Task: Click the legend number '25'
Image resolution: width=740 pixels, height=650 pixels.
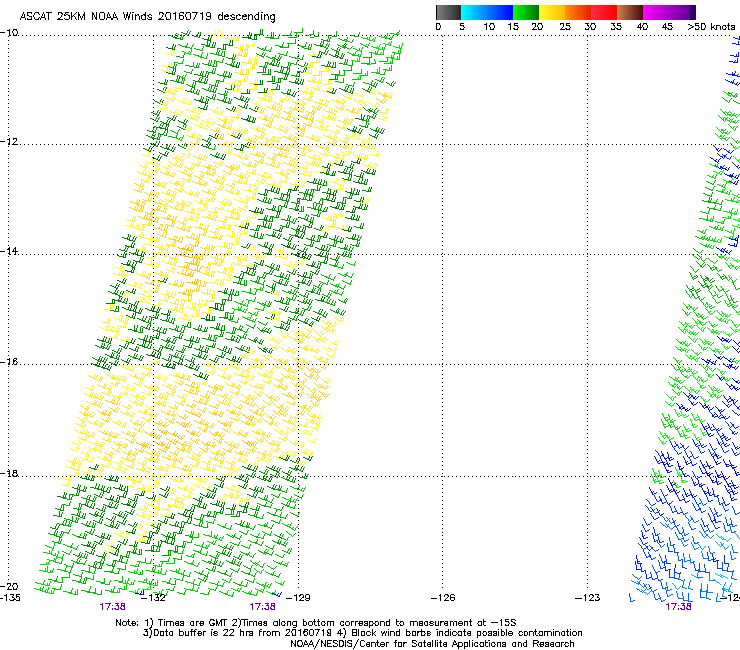Action: (x=565, y=27)
